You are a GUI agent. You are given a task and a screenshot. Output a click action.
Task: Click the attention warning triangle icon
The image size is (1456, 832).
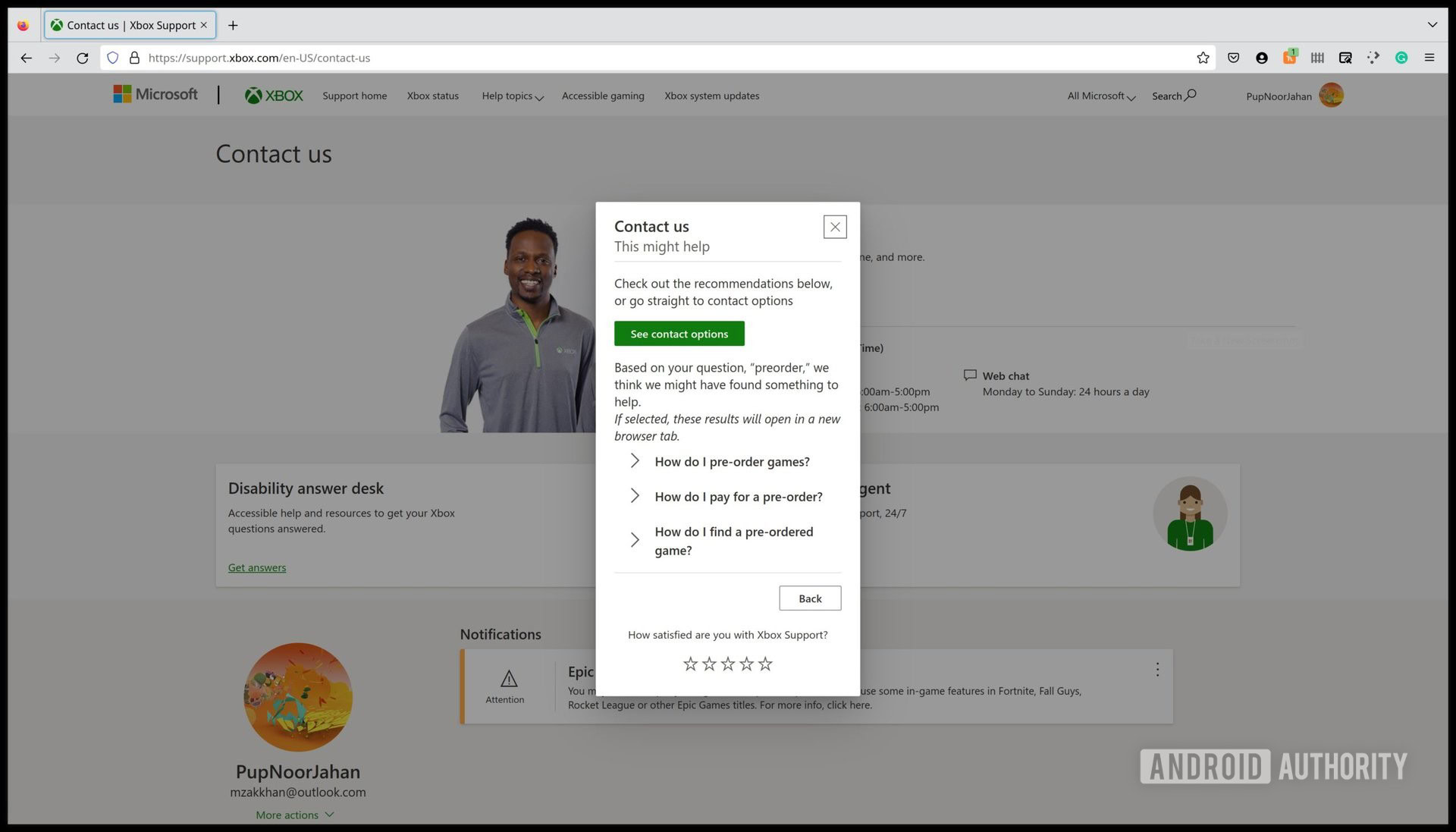pos(505,679)
